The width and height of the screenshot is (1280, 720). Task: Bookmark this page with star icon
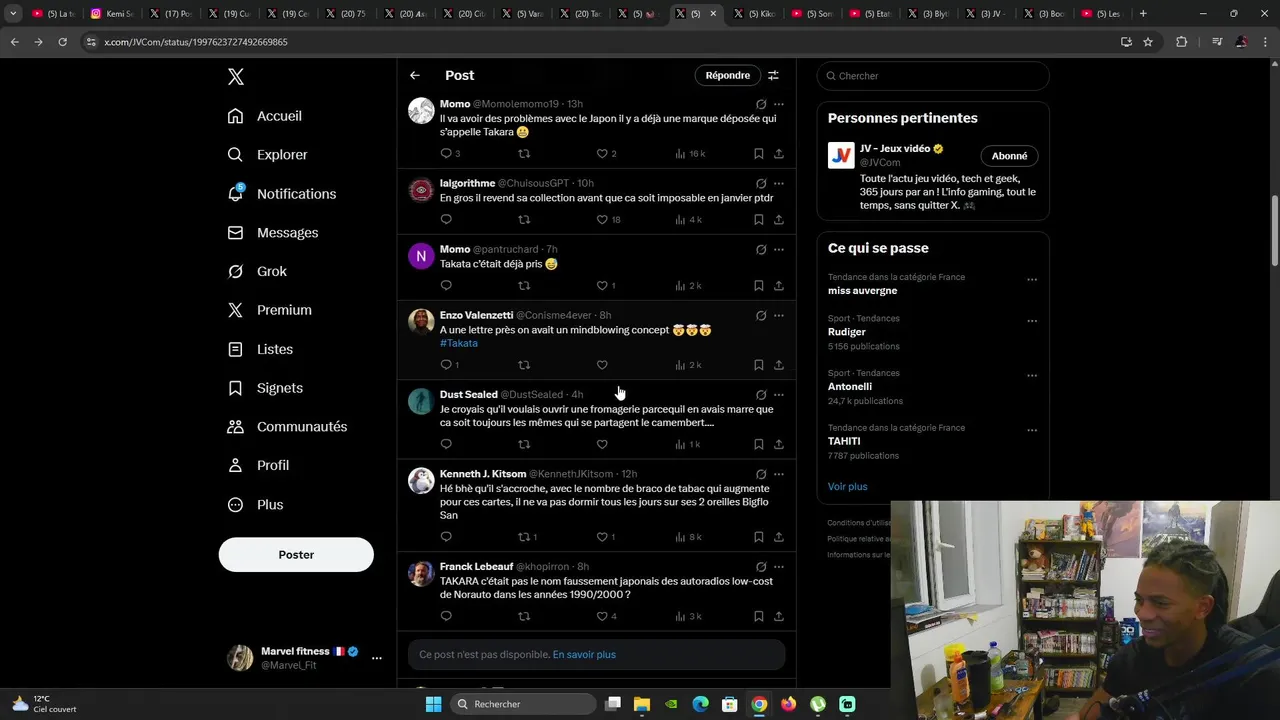click(x=1148, y=42)
